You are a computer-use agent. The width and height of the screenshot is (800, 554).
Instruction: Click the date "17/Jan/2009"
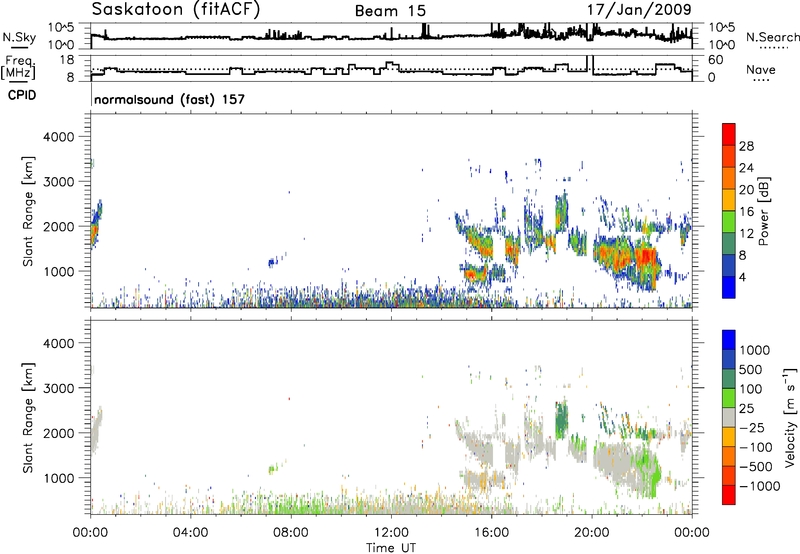[639, 10]
